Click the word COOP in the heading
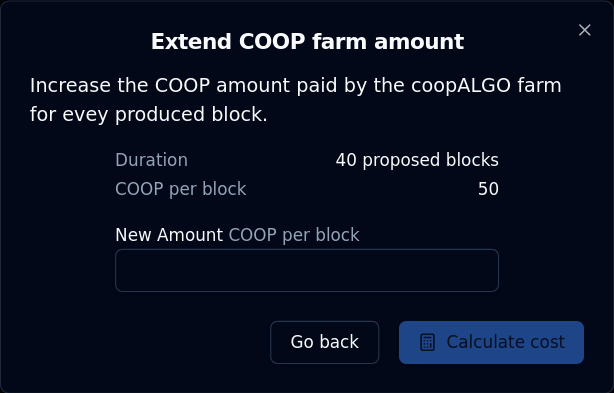 [272, 41]
